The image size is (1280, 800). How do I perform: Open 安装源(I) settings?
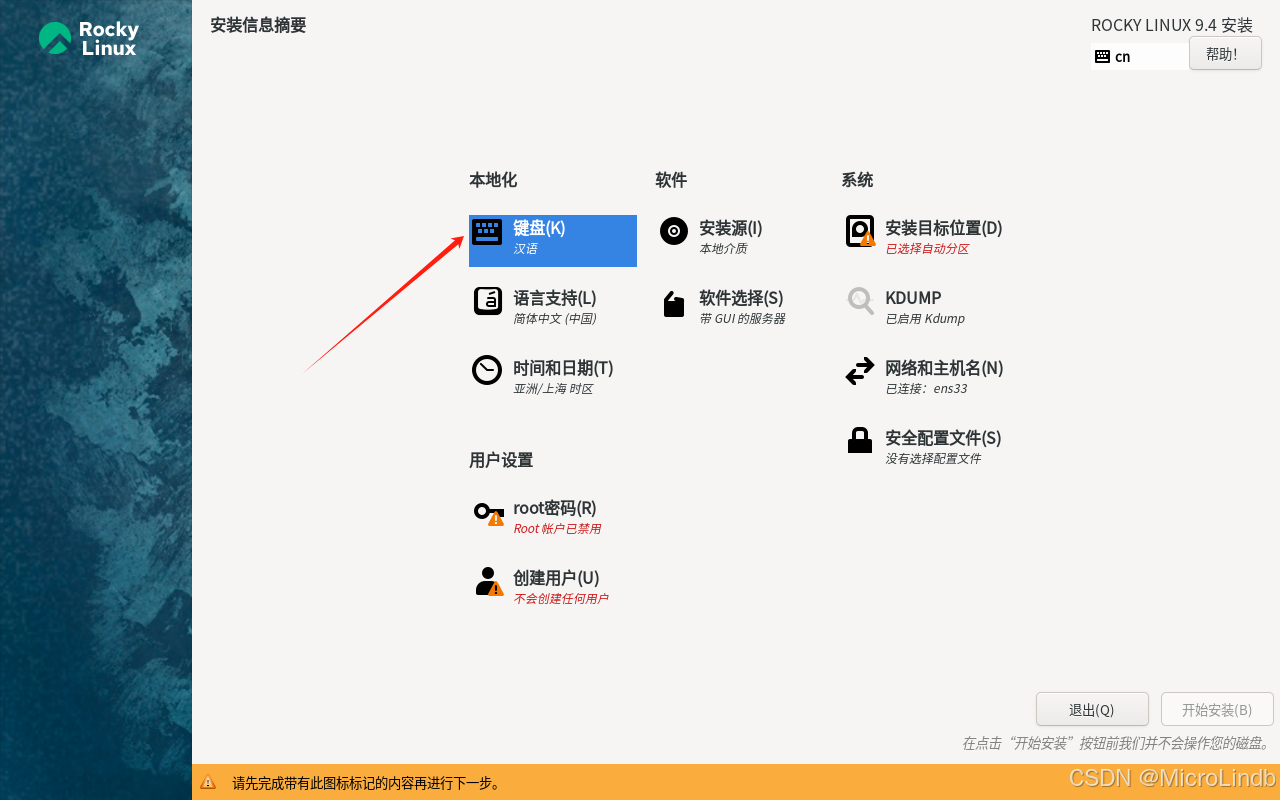[731, 228]
